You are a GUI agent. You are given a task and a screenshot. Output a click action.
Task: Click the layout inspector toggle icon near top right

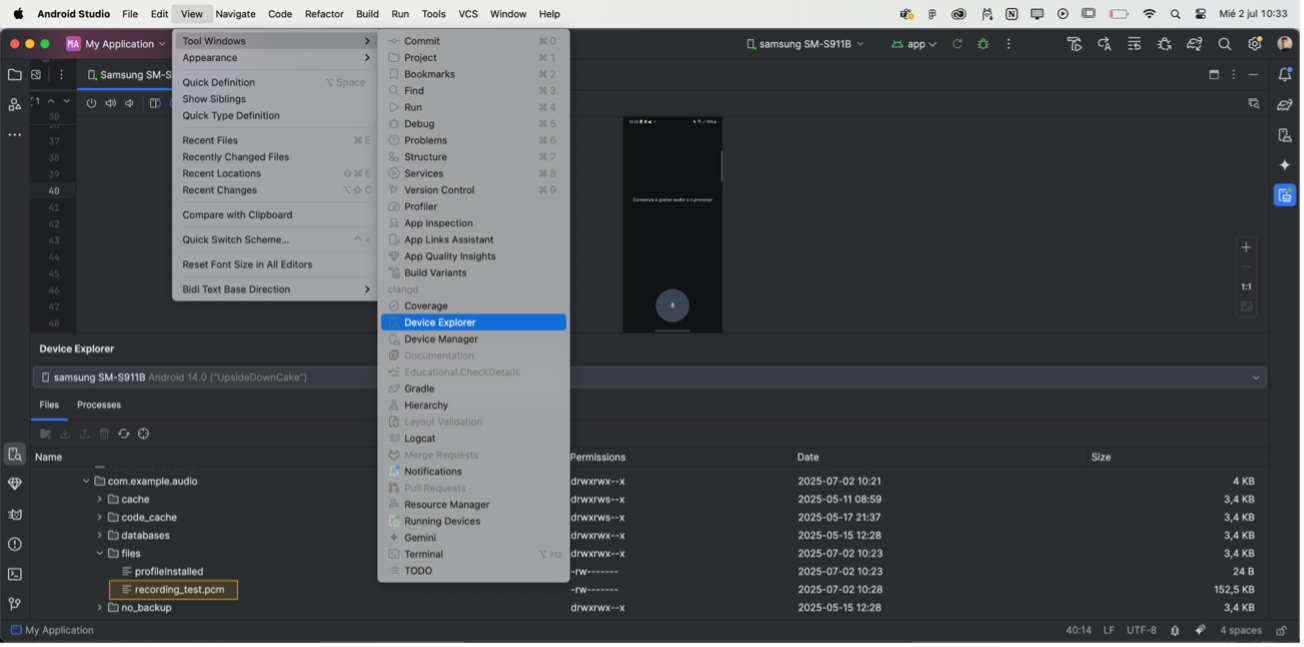coord(1253,104)
